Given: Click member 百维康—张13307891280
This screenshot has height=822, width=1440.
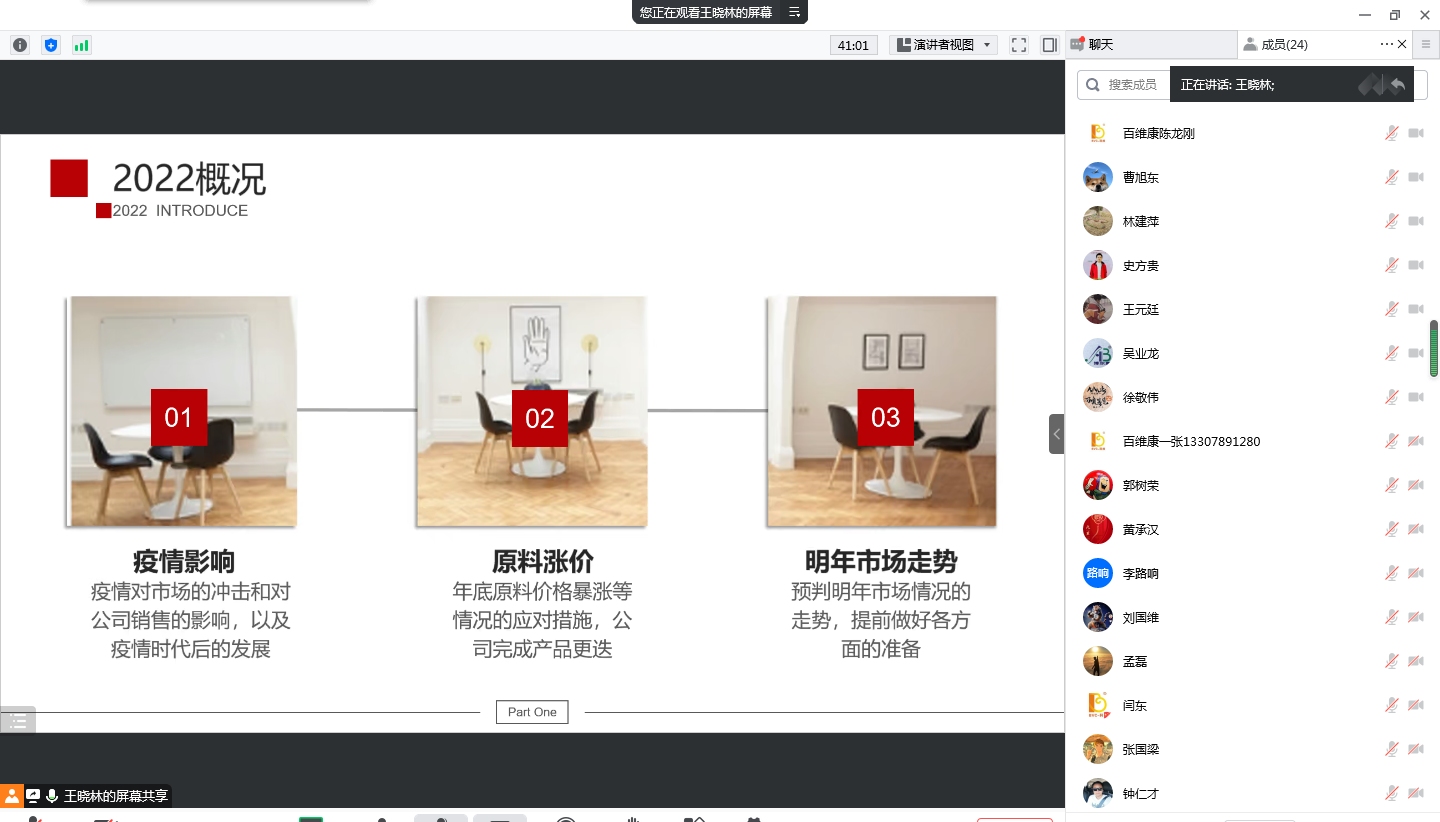Looking at the screenshot, I should pyautogui.click(x=1190, y=442).
